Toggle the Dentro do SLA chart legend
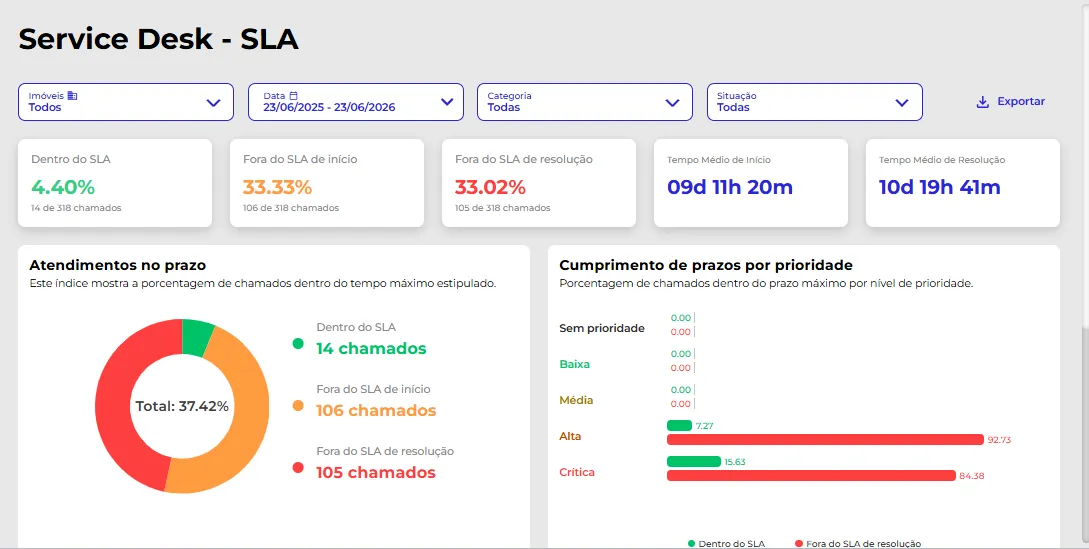This screenshot has width=1089, height=549. pos(726,544)
